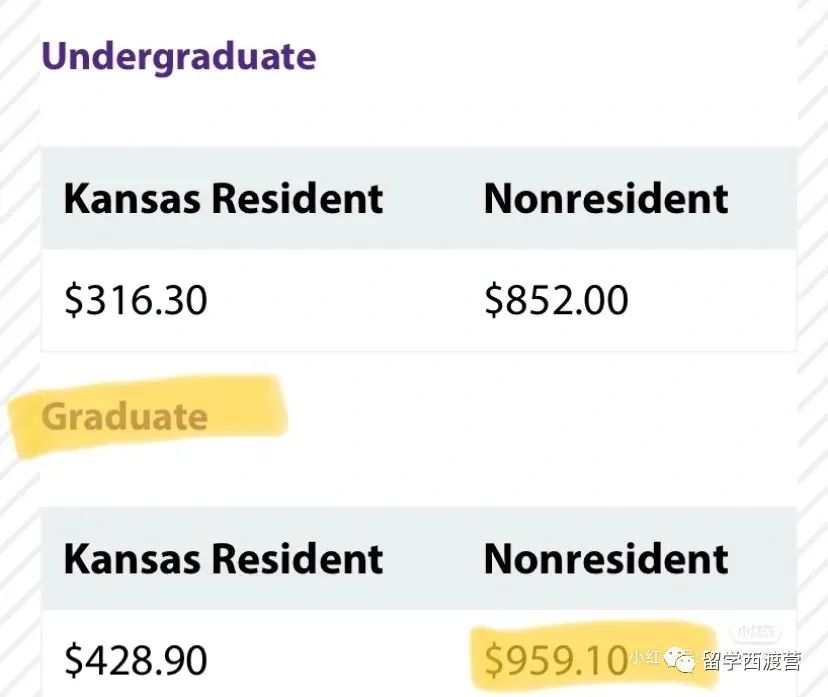Click the WeChat logo watermark icon
This screenshot has height=697, width=828.
[680, 660]
